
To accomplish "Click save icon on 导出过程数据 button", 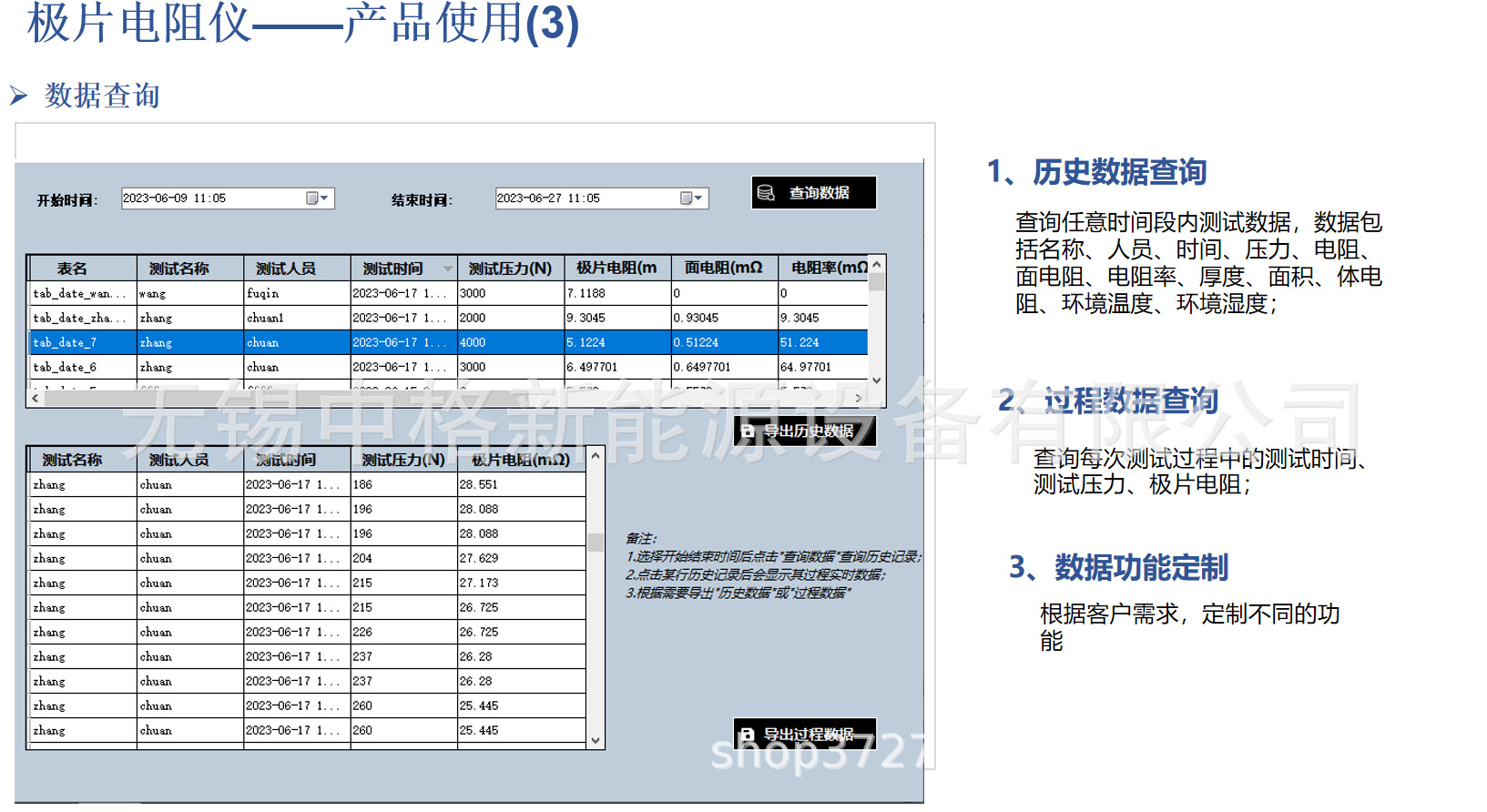I will [x=748, y=734].
